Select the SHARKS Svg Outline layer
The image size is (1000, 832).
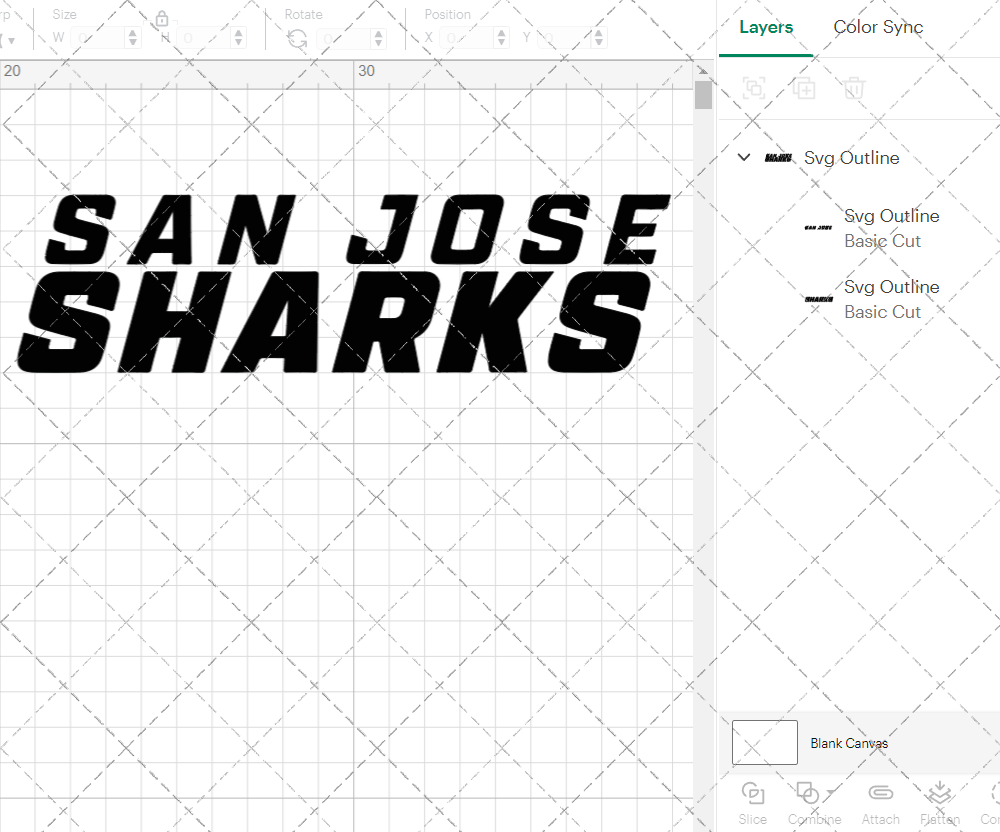[x=891, y=299]
